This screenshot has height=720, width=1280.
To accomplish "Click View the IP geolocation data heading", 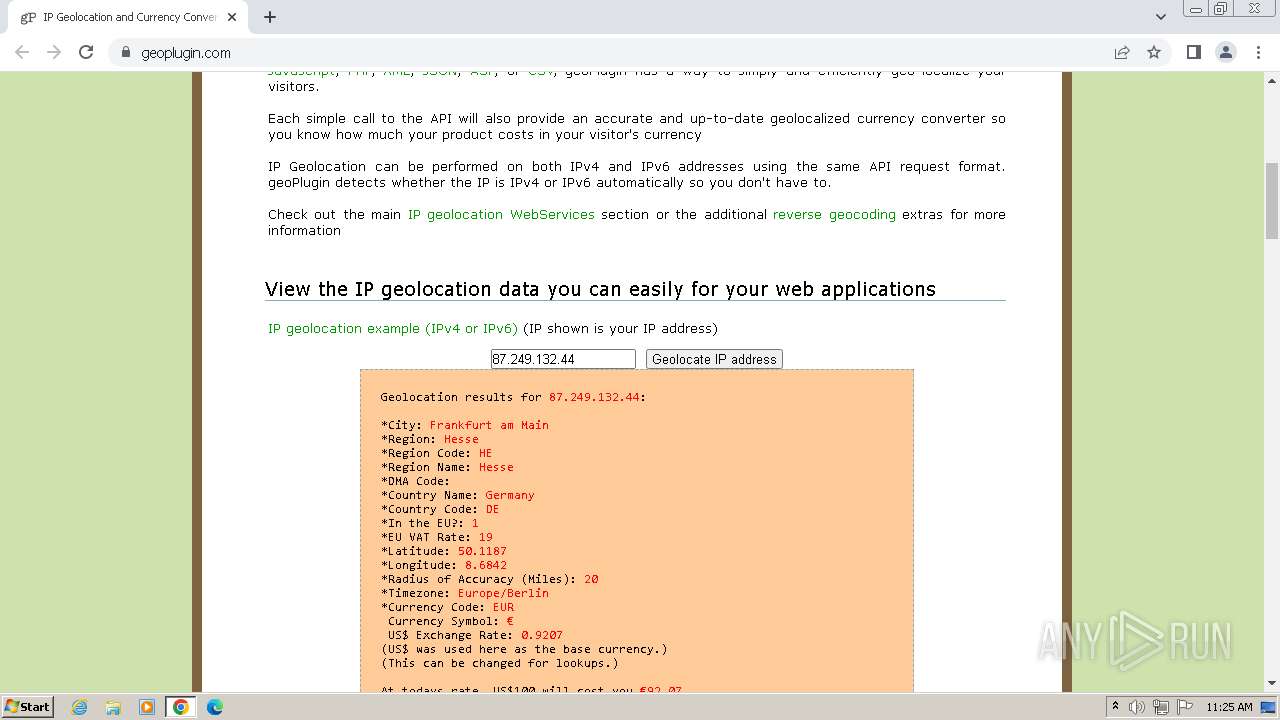I will [600, 289].
